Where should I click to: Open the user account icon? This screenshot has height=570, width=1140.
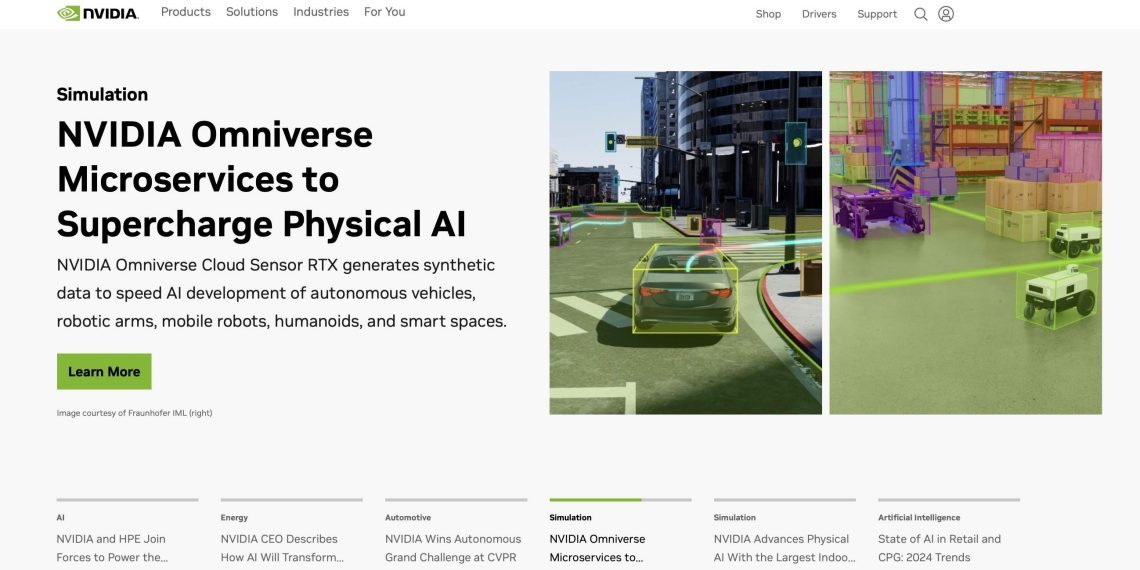[x=946, y=14]
